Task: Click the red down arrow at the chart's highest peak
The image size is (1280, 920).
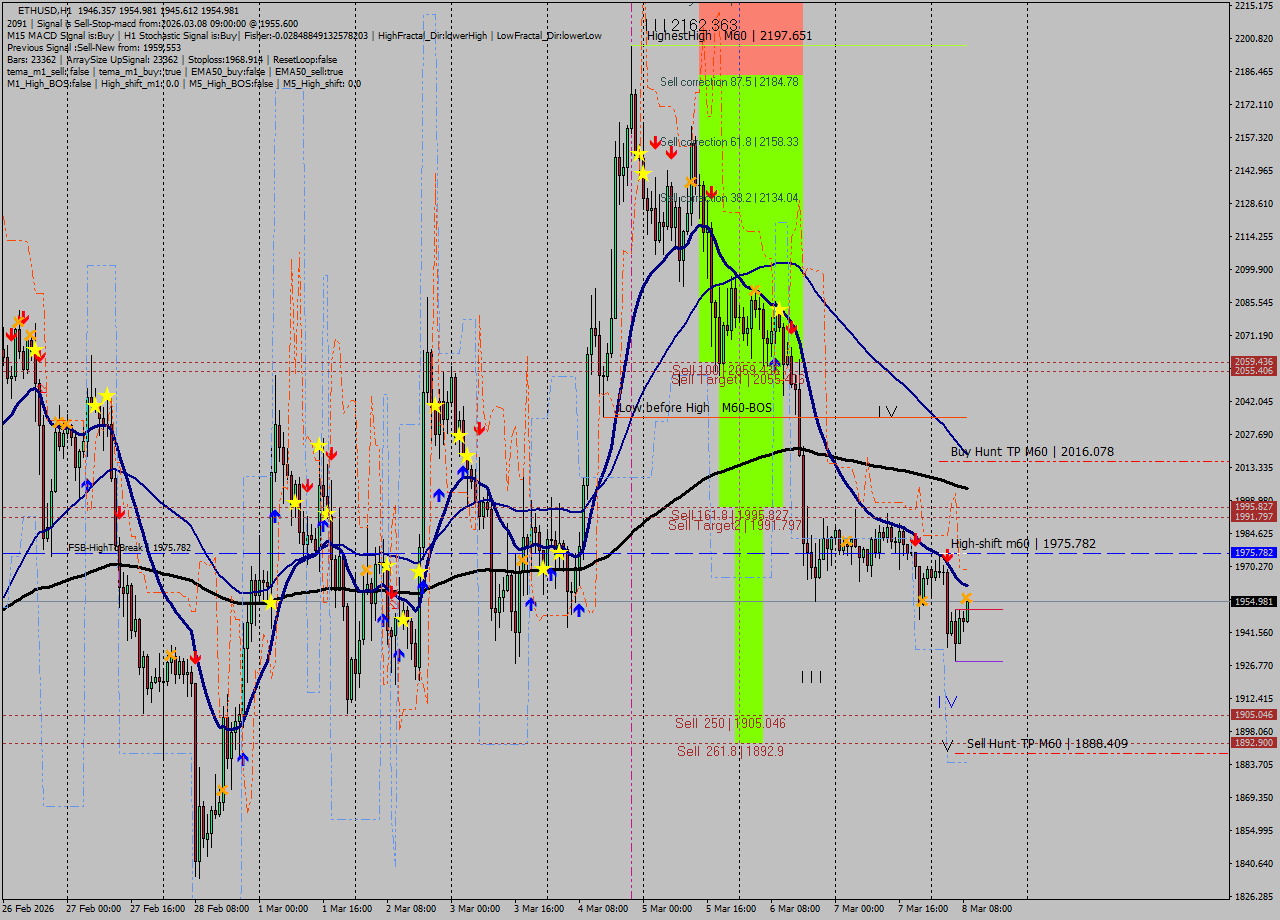Action: click(655, 141)
